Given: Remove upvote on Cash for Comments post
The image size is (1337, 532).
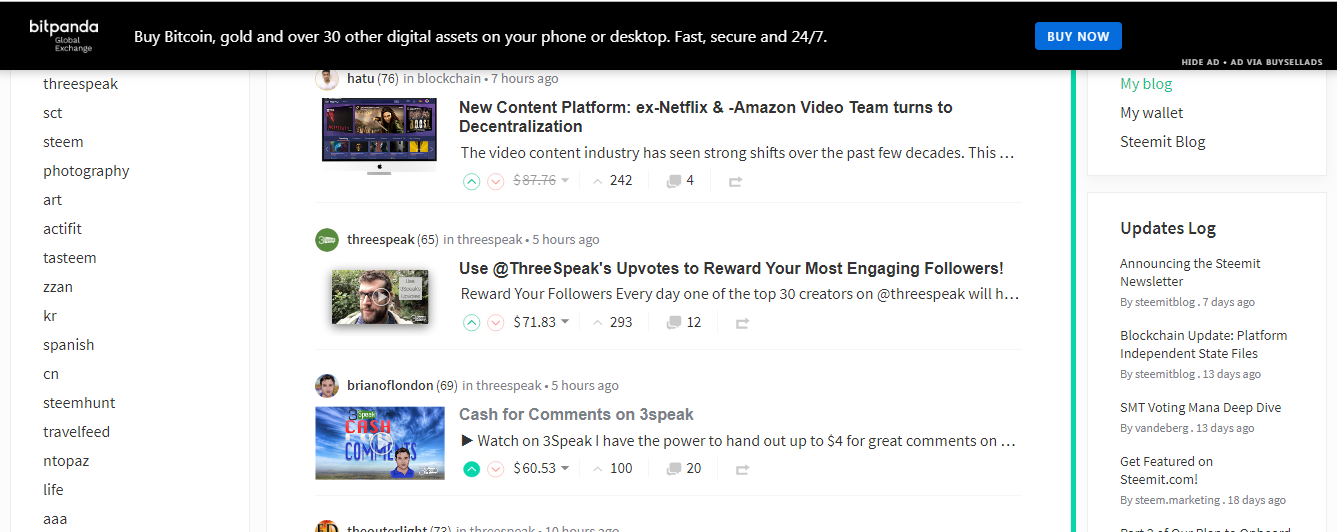Looking at the screenshot, I should pos(472,468).
